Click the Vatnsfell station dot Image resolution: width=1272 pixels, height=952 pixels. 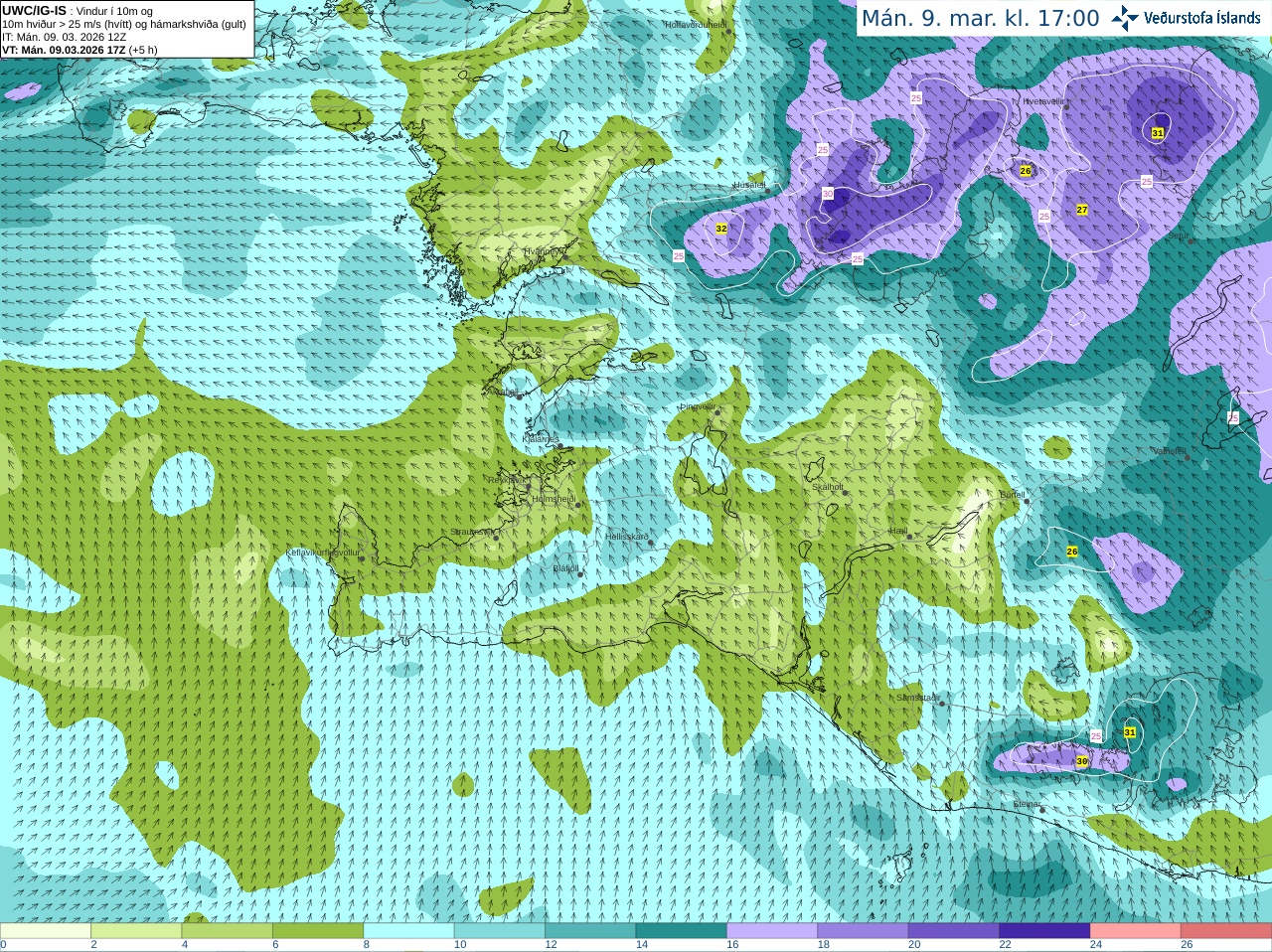coord(1187,457)
